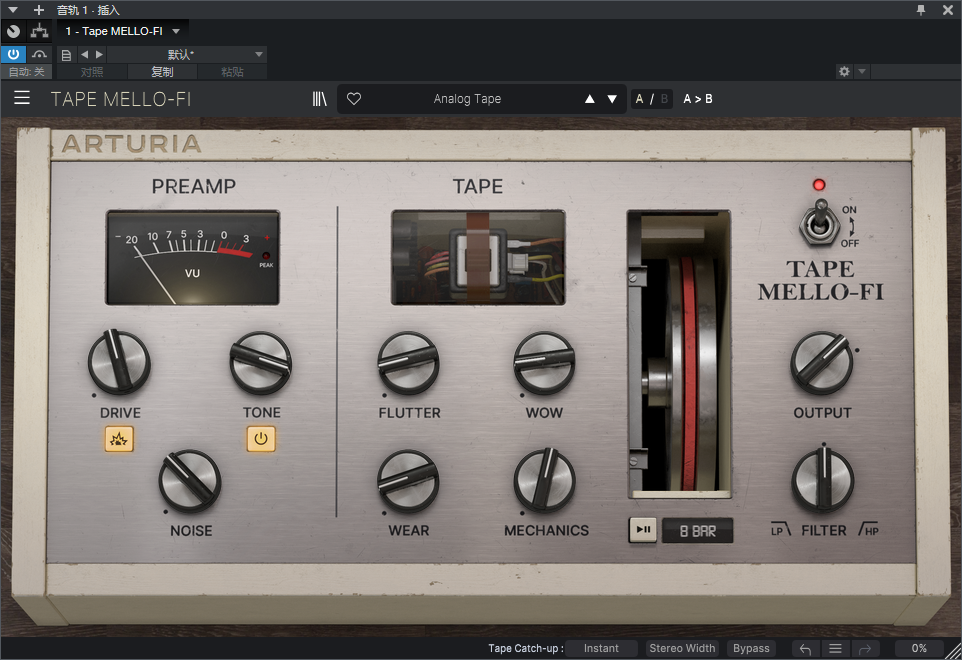Image resolution: width=962 pixels, height=660 pixels.
Task: Click the 0% CPU meter
Action: click(x=918, y=648)
